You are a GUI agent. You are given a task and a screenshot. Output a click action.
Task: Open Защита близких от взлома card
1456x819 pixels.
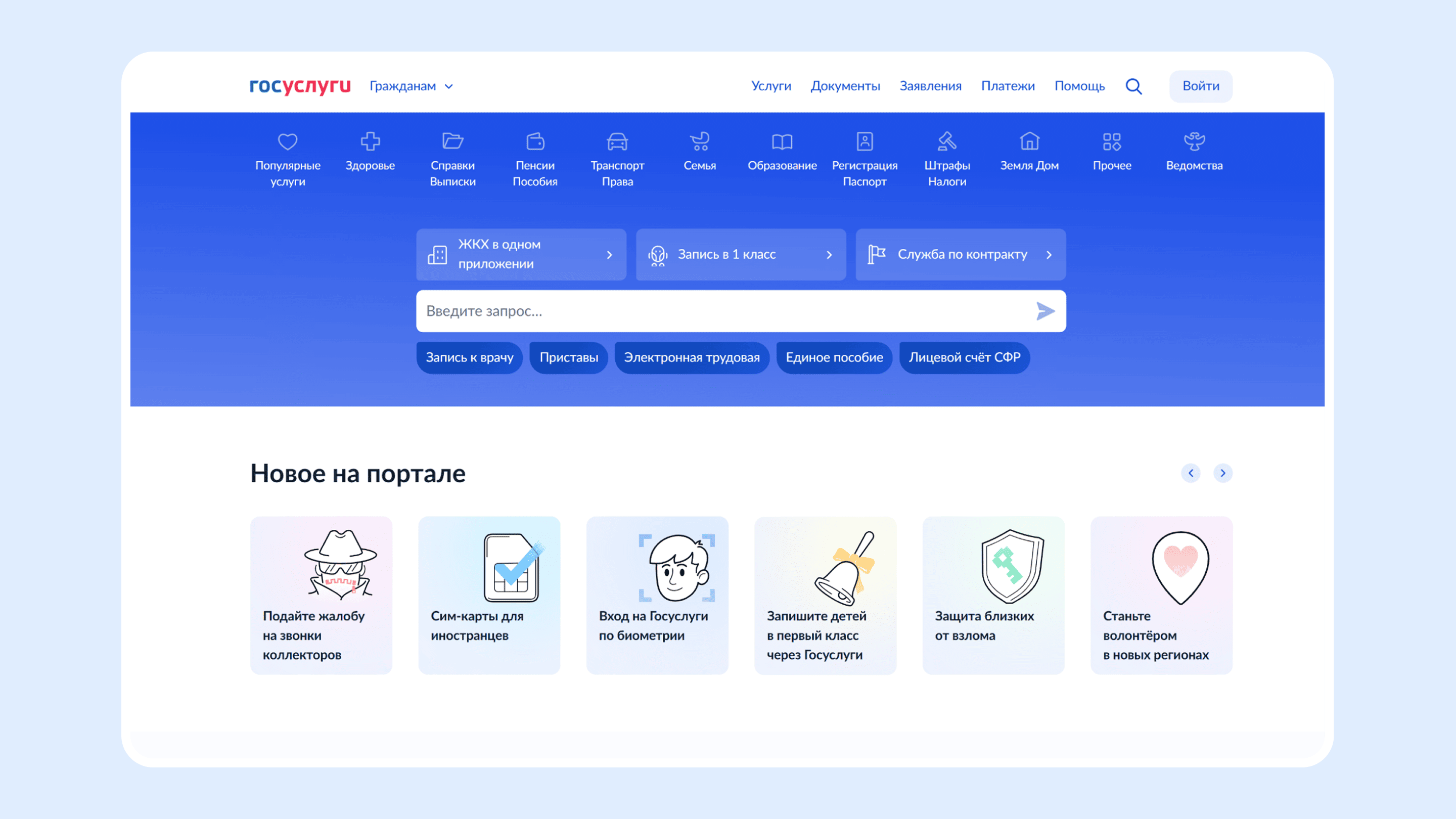[x=993, y=595]
